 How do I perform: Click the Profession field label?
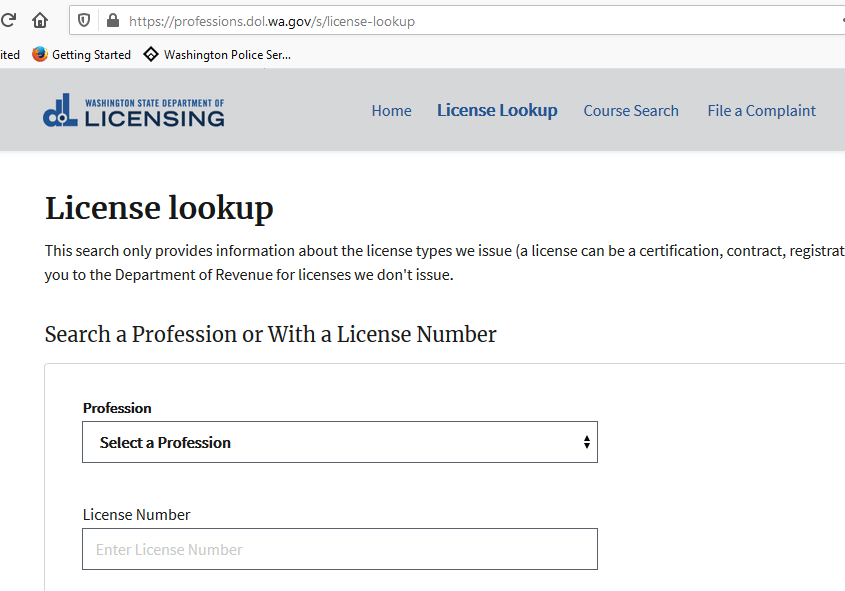coord(117,408)
